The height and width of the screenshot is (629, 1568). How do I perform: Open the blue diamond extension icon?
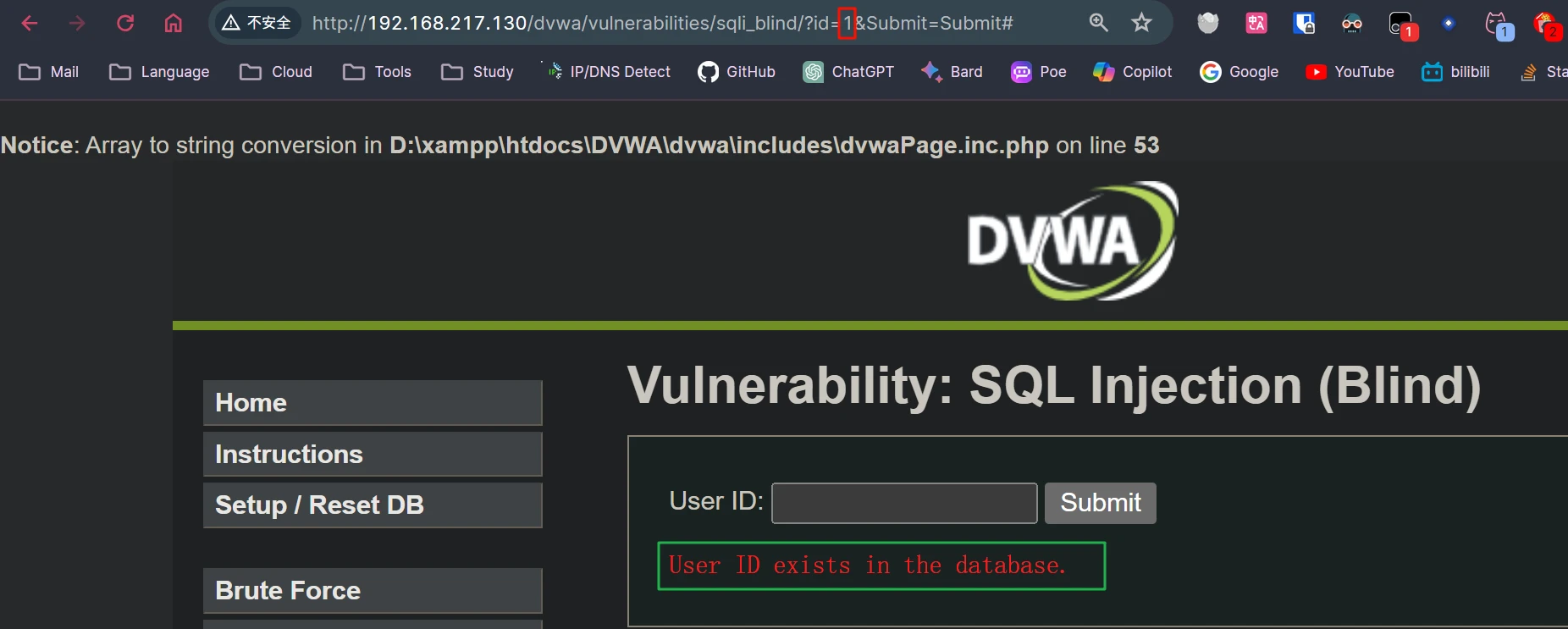tap(1449, 23)
